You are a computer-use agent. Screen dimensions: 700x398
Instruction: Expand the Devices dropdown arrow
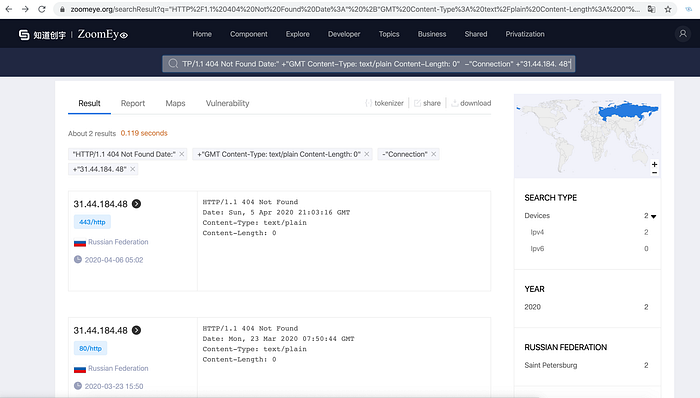click(654, 216)
